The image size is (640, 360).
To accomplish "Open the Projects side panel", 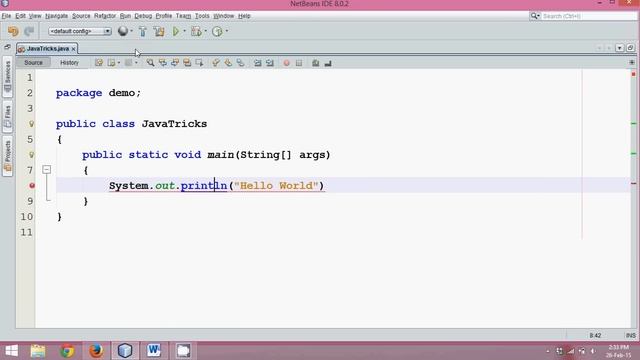I will [x=7, y=157].
